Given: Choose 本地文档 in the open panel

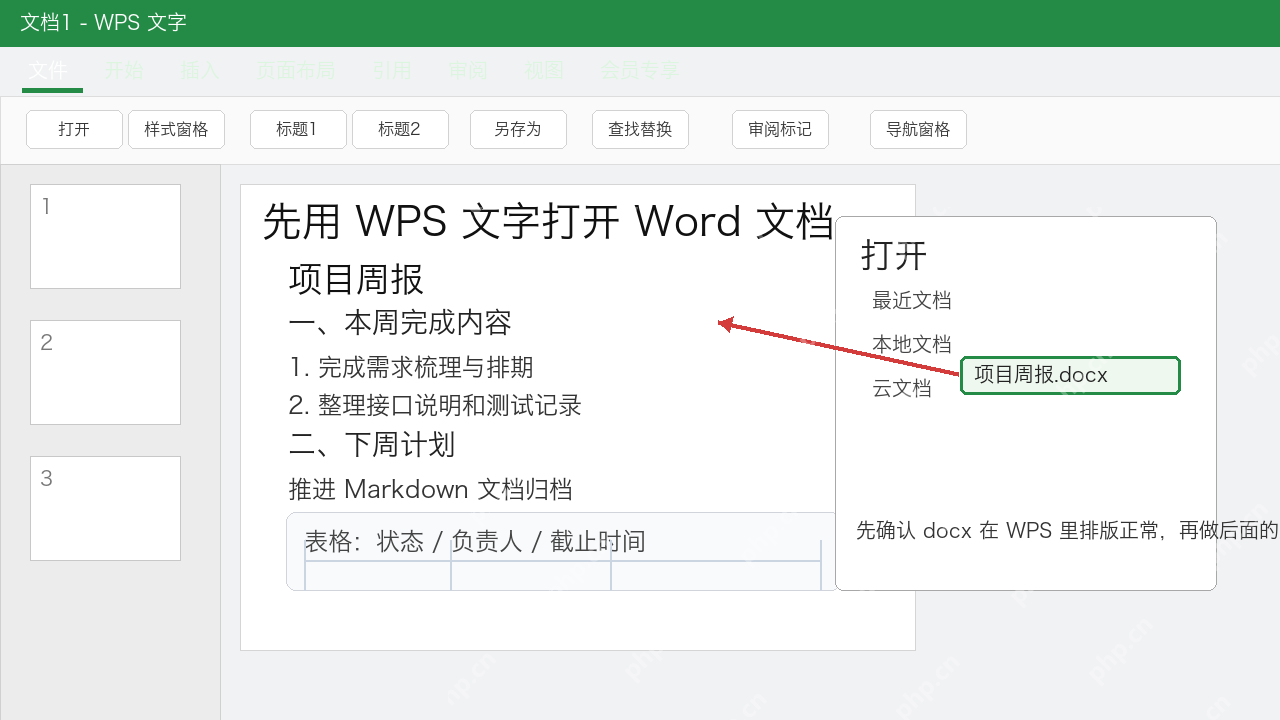Looking at the screenshot, I should [x=912, y=344].
